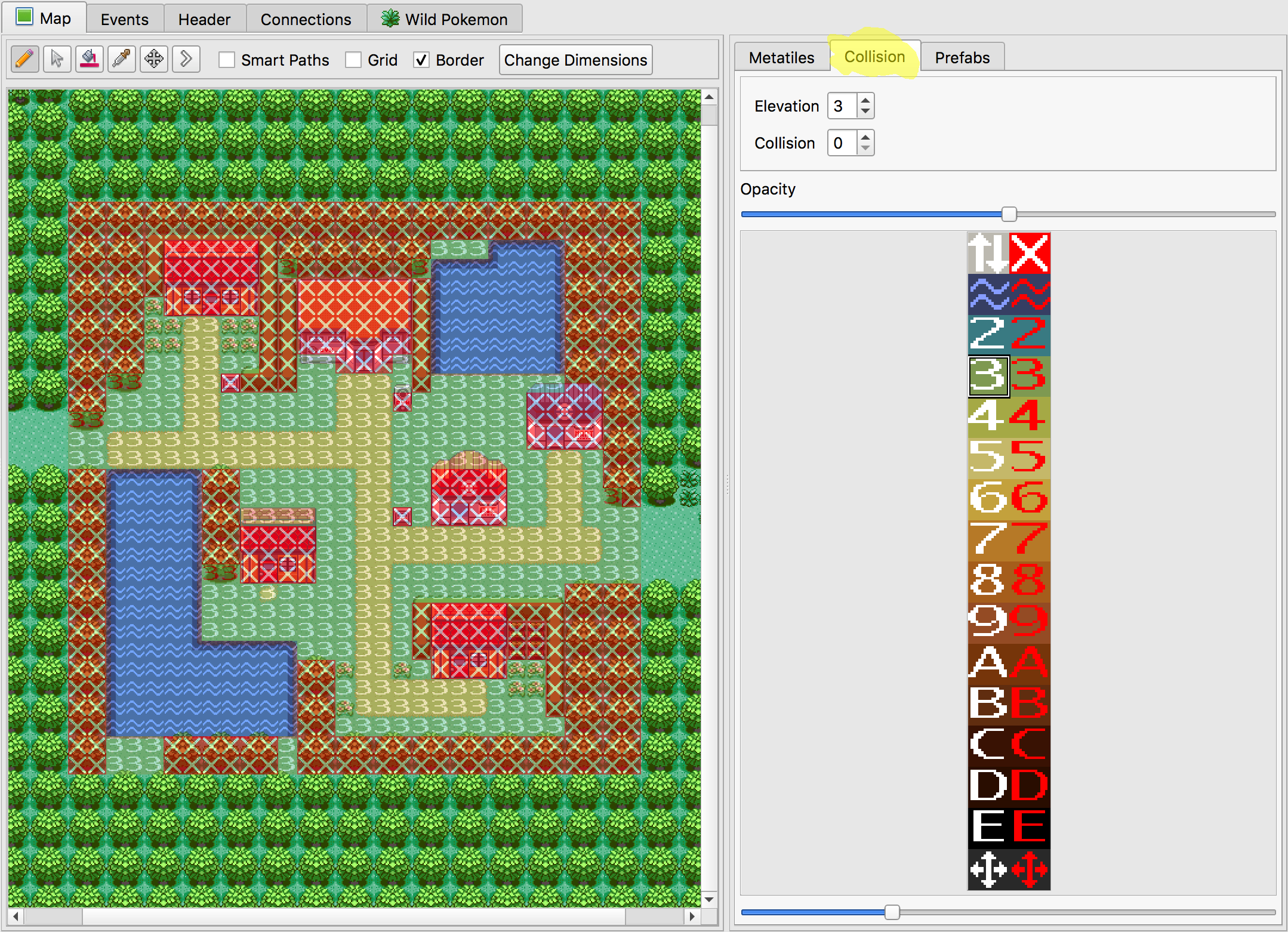Screen dimensions: 1288x932
Task: Increase the Elevation value with up arrow
Action: pyautogui.click(x=865, y=100)
